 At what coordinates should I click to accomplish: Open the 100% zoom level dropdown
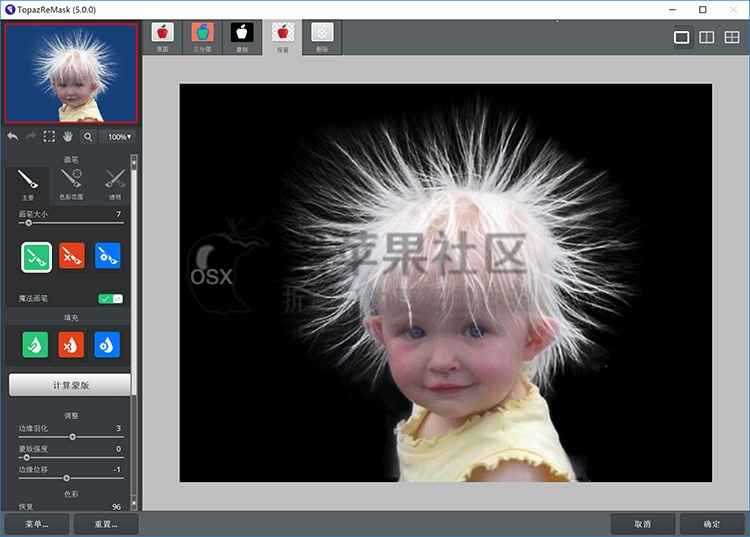coord(117,137)
